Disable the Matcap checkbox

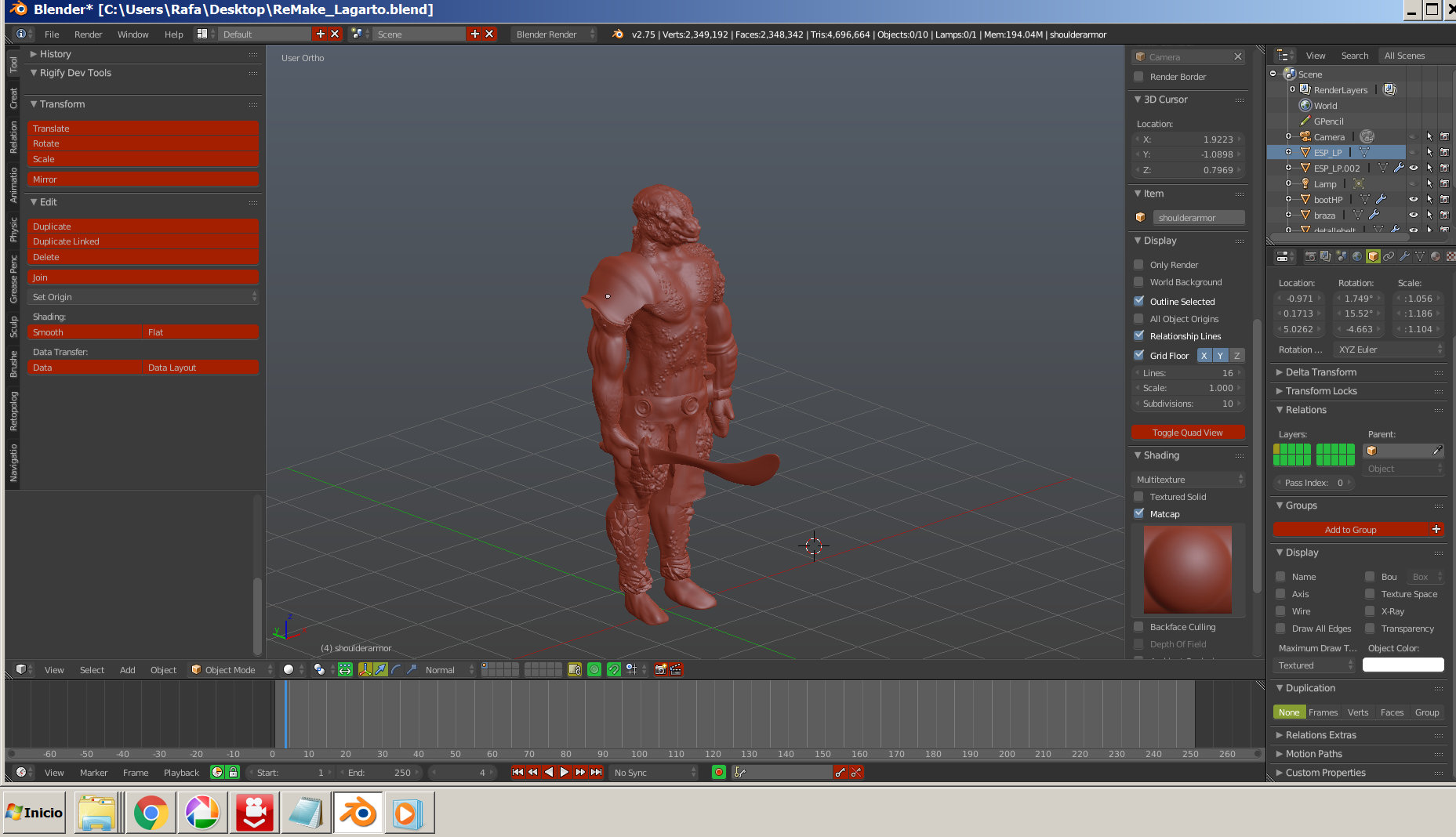pyautogui.click(x=1139, y=513)
